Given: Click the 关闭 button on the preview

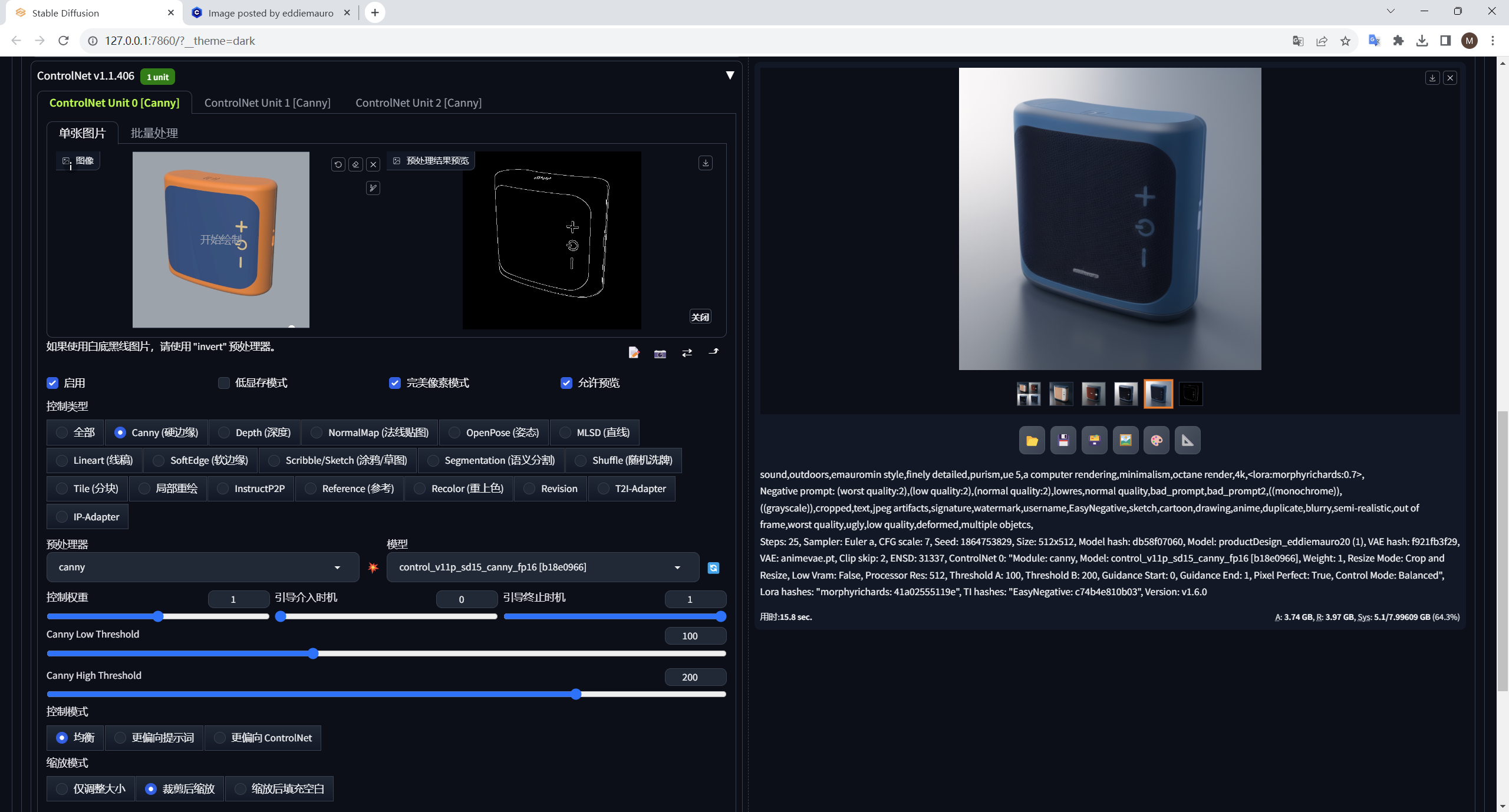Looking at the screenshot, I should 700,317.
